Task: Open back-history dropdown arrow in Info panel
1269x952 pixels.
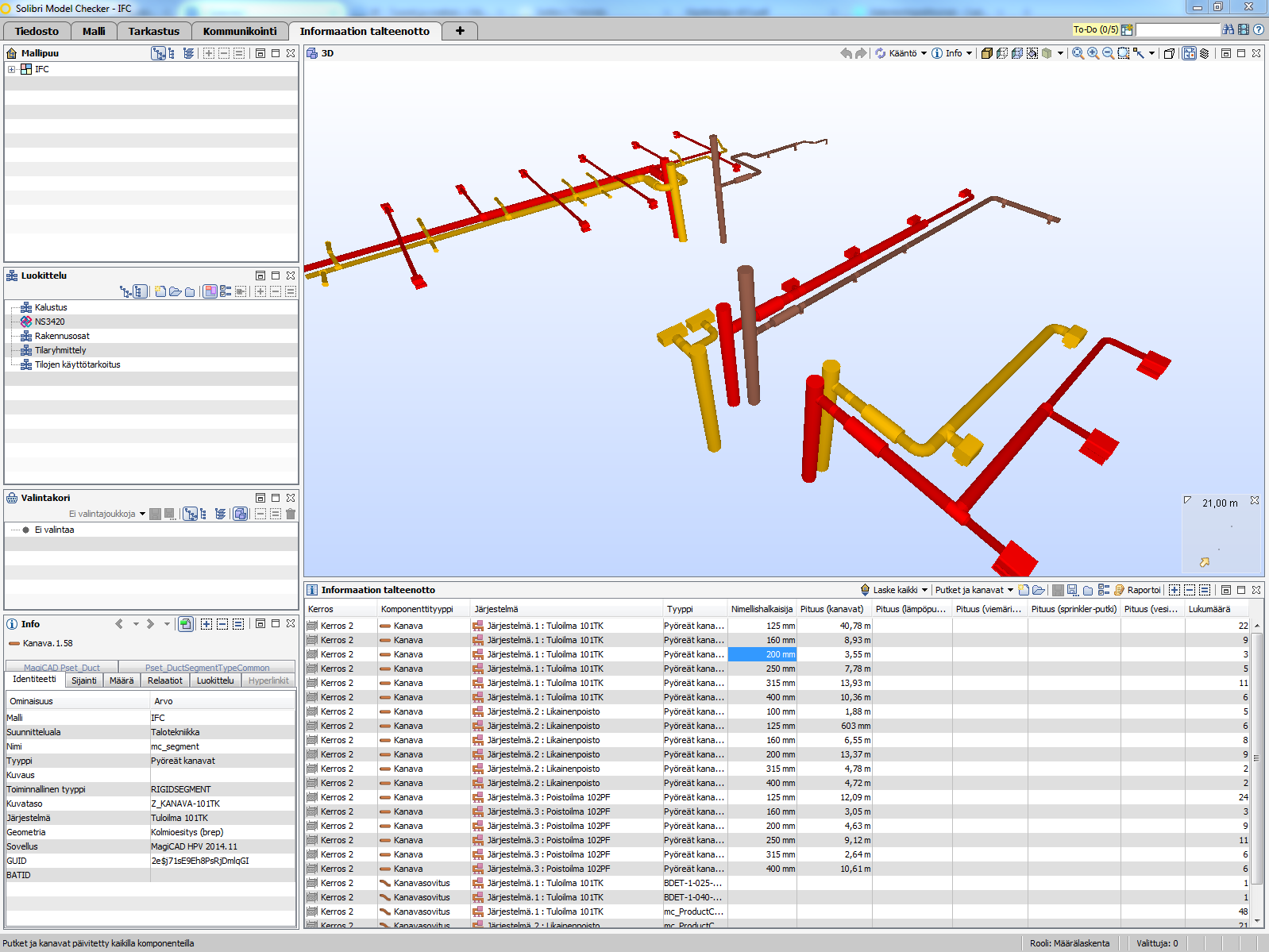Action: [136, 624]
